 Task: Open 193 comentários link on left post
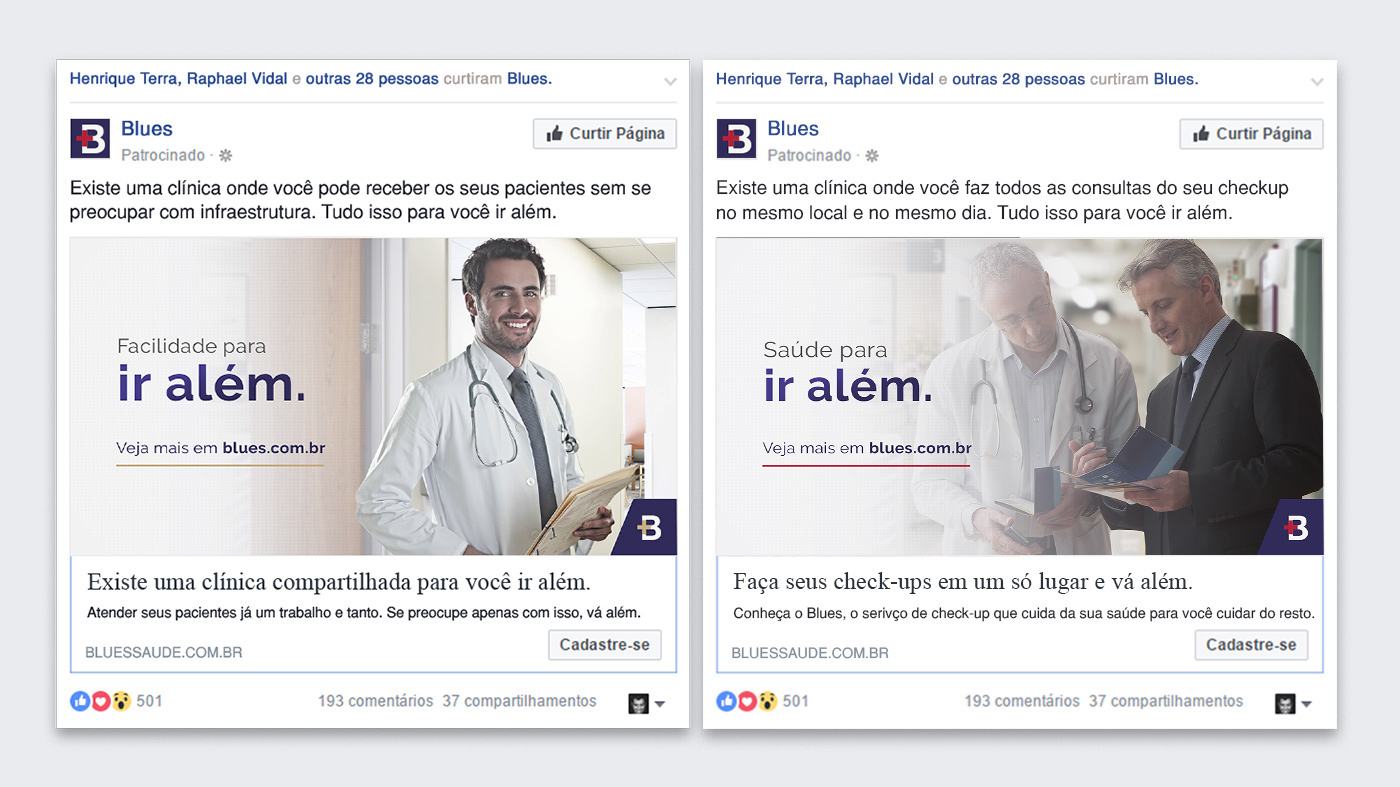tap(375, 701)
